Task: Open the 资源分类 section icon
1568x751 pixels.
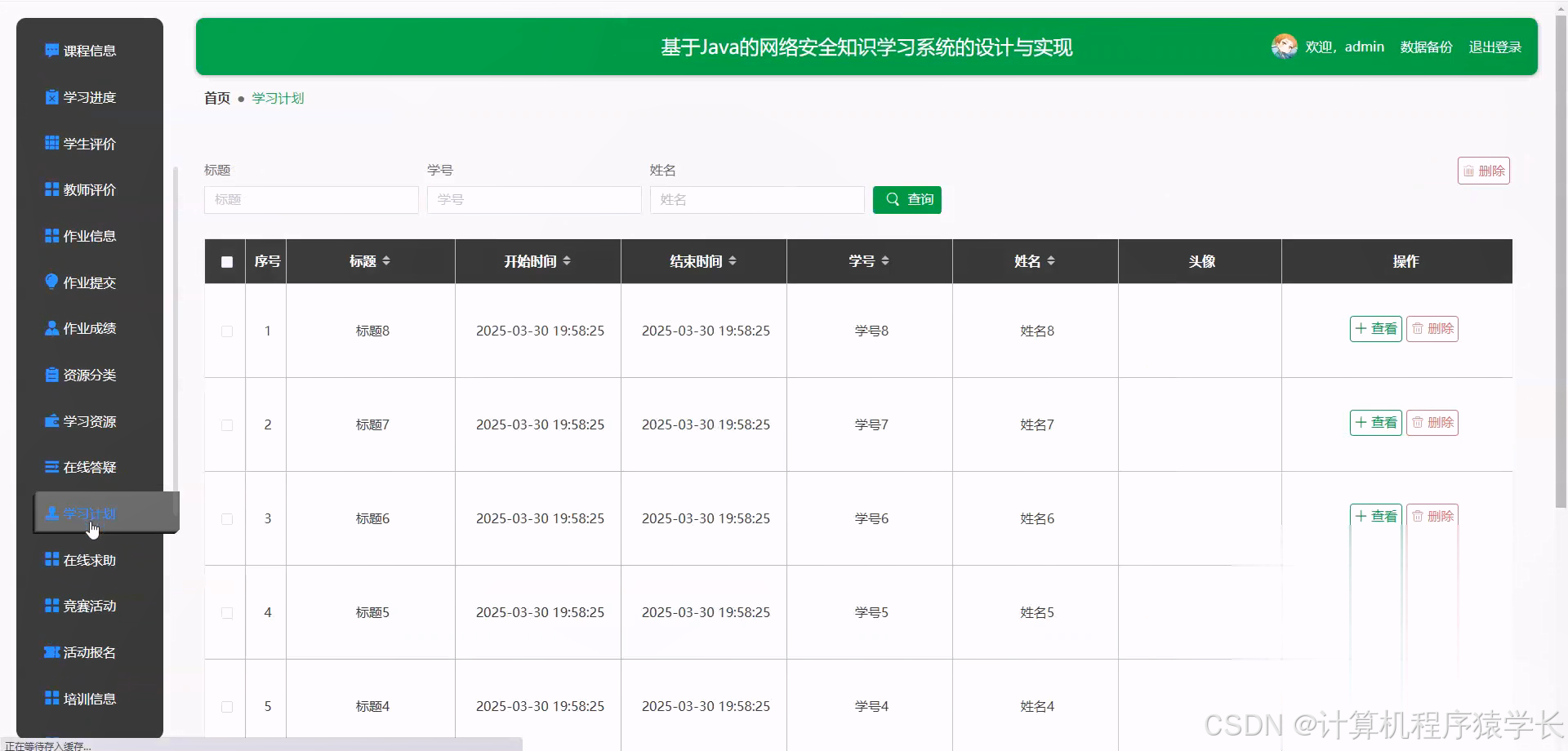Action: [51, 374]
